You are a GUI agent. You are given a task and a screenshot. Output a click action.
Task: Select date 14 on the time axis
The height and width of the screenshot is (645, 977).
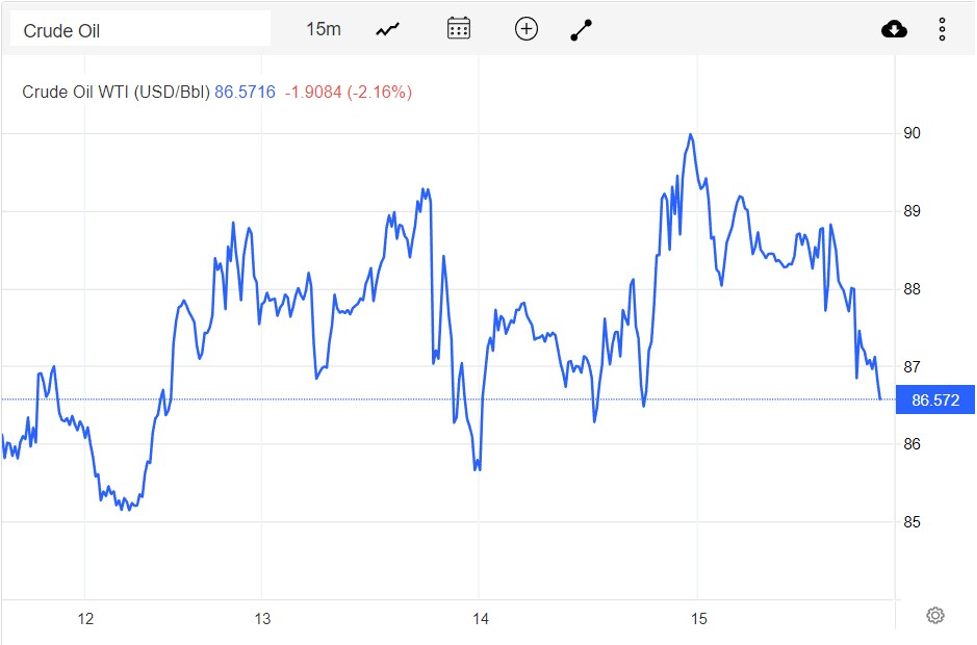pyautogui.click(x=481, y=619)
